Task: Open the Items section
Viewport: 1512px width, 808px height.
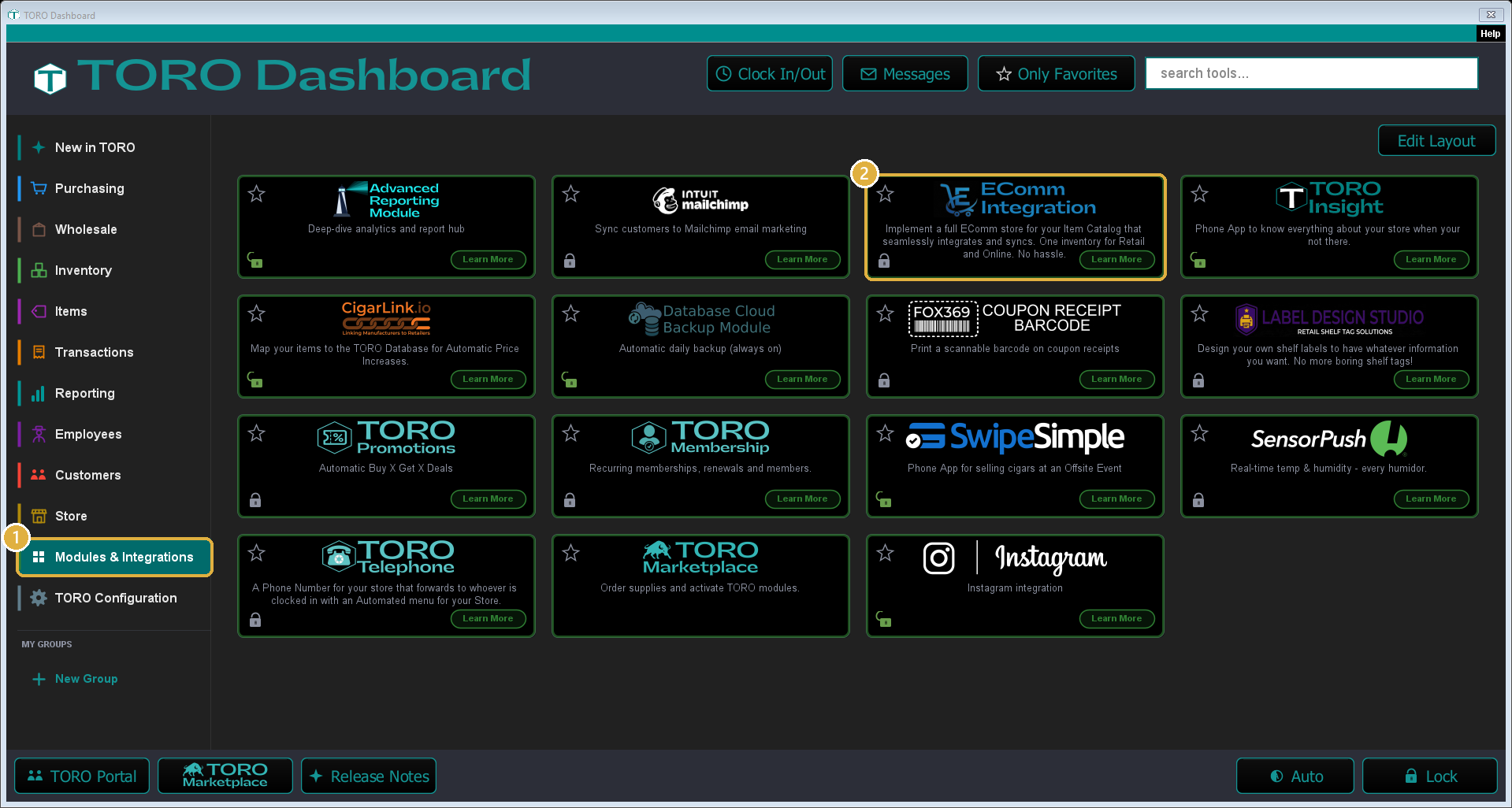Action: click(x=113, y=311)
